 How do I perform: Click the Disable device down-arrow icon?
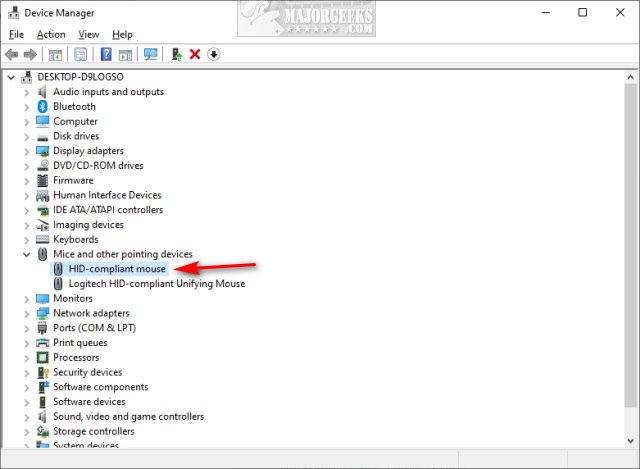pyautogui.click(x=213, y=54)
